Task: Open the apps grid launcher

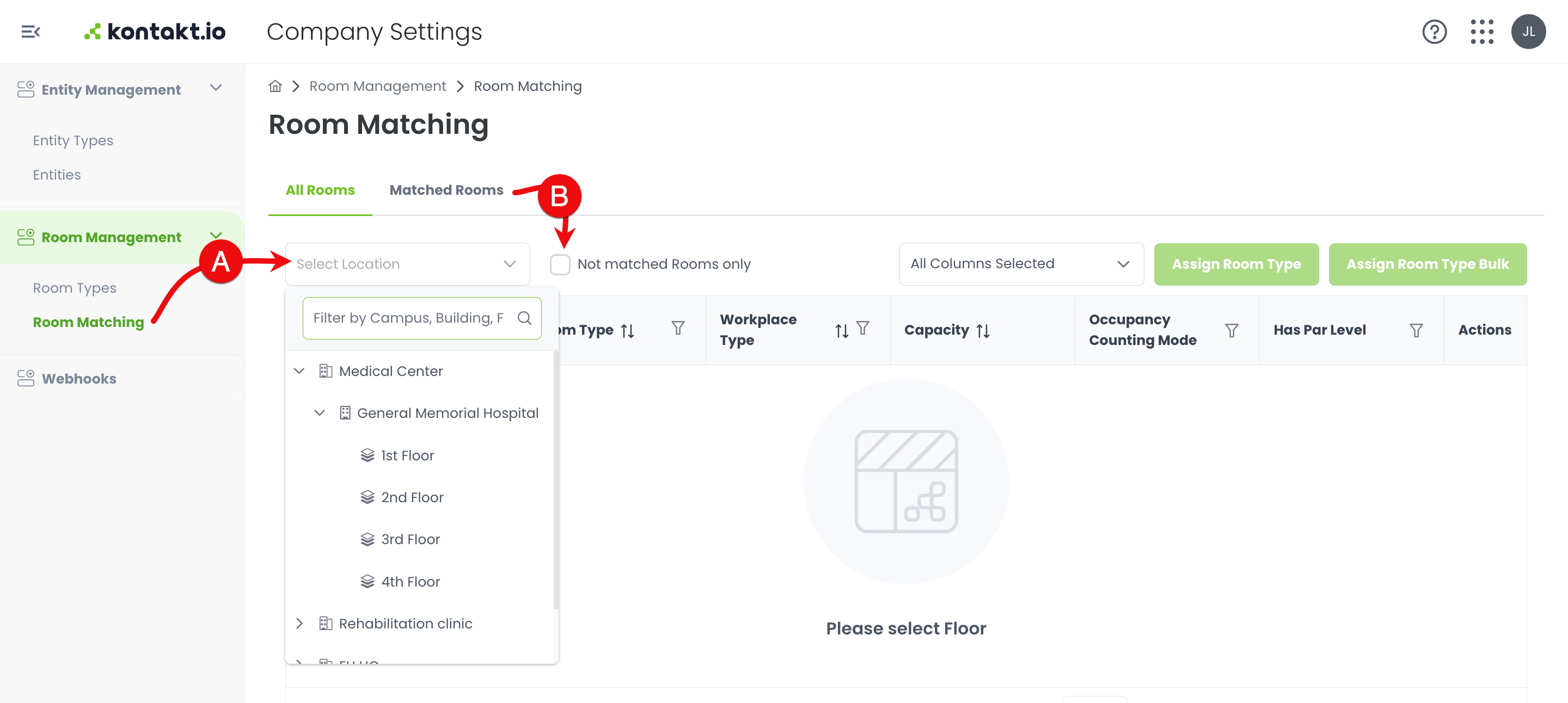Action: pyautogui.click(x=1481, y=32)
